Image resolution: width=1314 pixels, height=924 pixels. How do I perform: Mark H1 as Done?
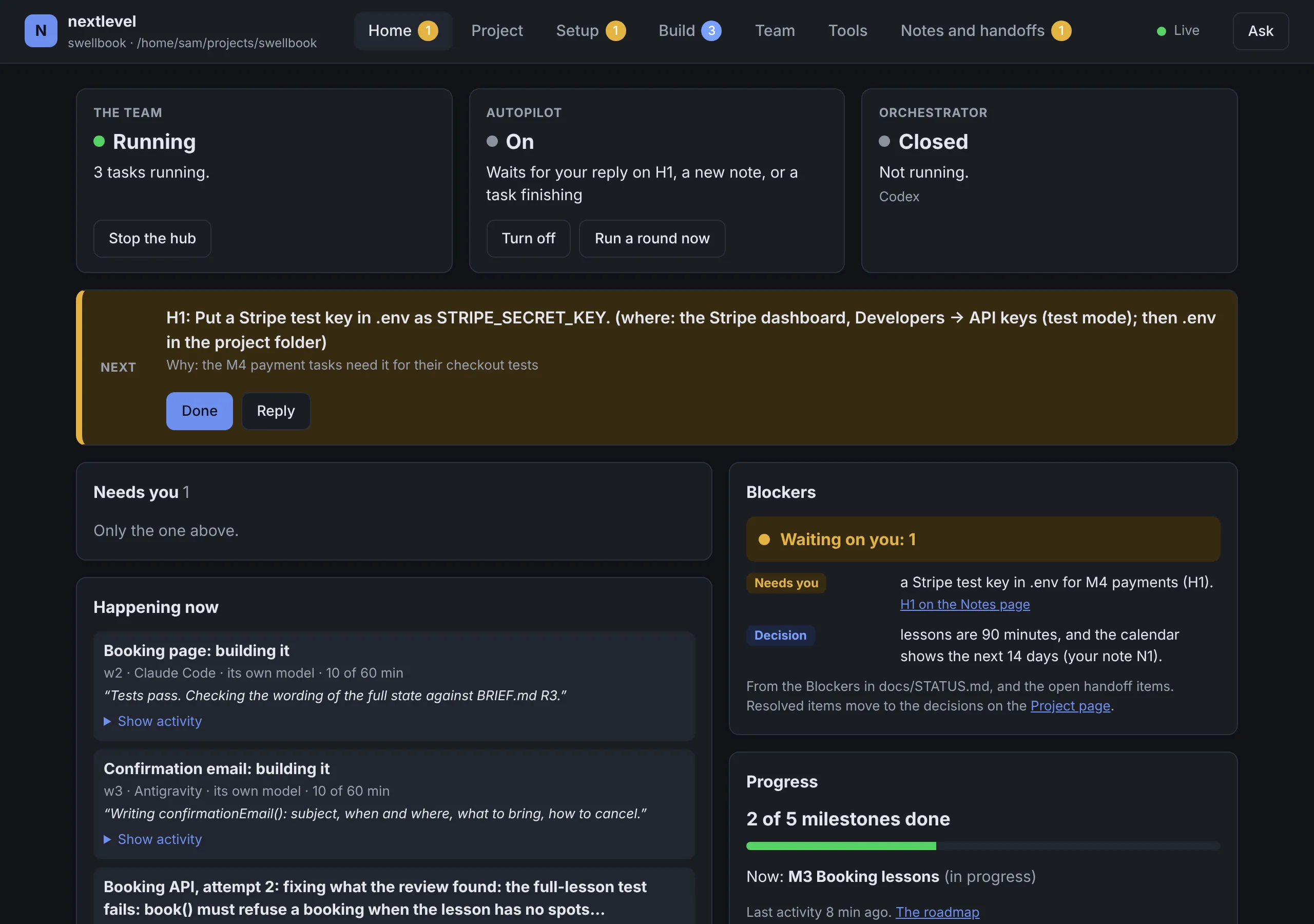point(199,411)
